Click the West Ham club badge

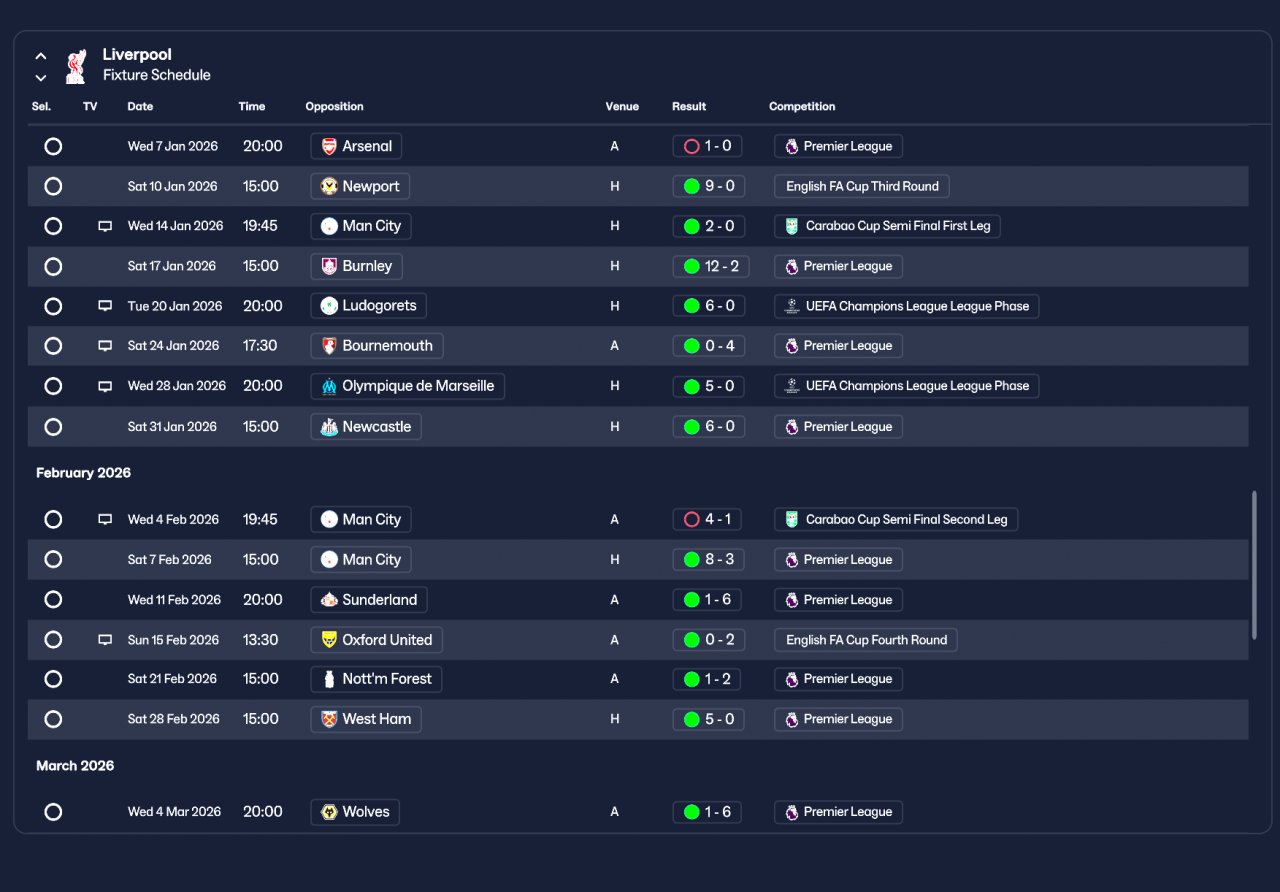[329, 719]
